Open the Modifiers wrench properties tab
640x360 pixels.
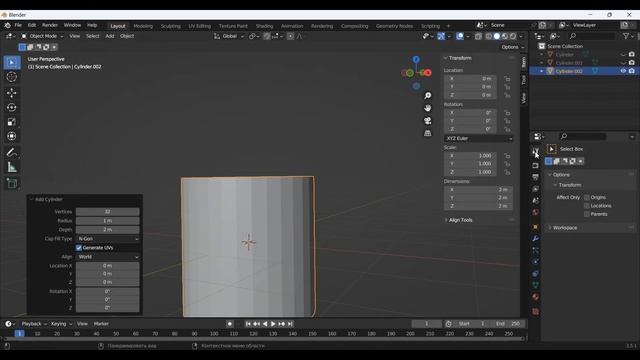point(536,238)
